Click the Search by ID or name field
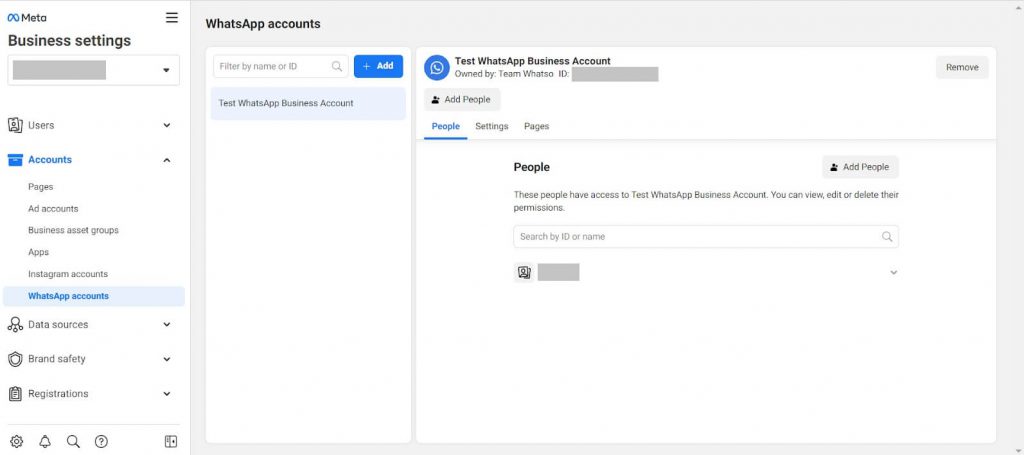1024x455 pixels. point(696,237)
